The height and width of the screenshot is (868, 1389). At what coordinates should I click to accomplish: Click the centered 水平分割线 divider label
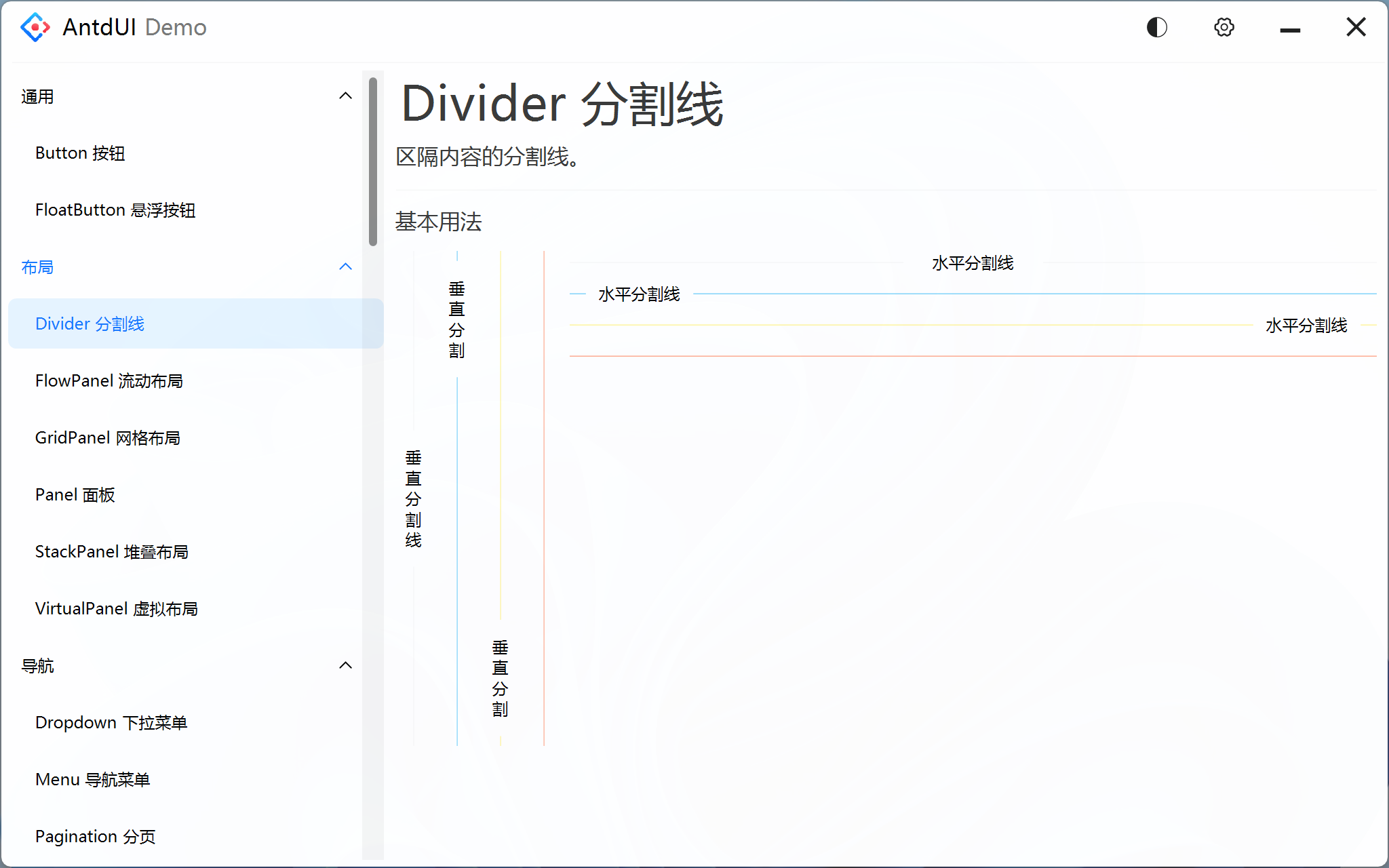click(x=973, y=263)
